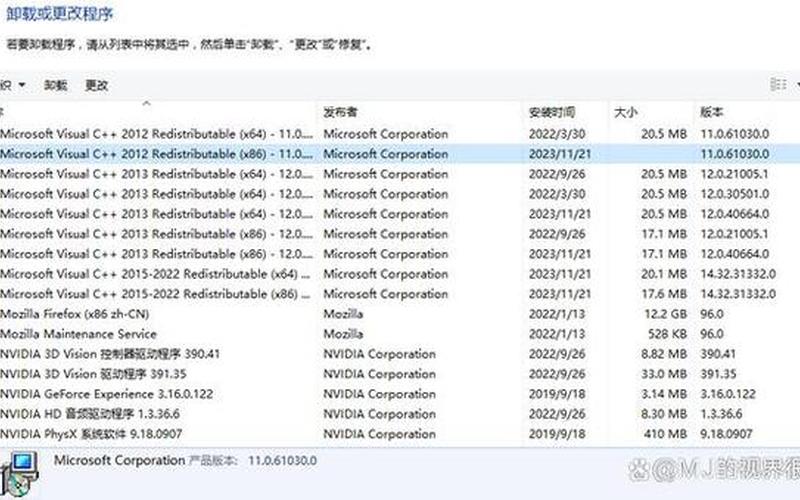The width and height of the screenshot is (800, 500).
Task: Click the change view icon in toolbar
Action: coord(778,84)
